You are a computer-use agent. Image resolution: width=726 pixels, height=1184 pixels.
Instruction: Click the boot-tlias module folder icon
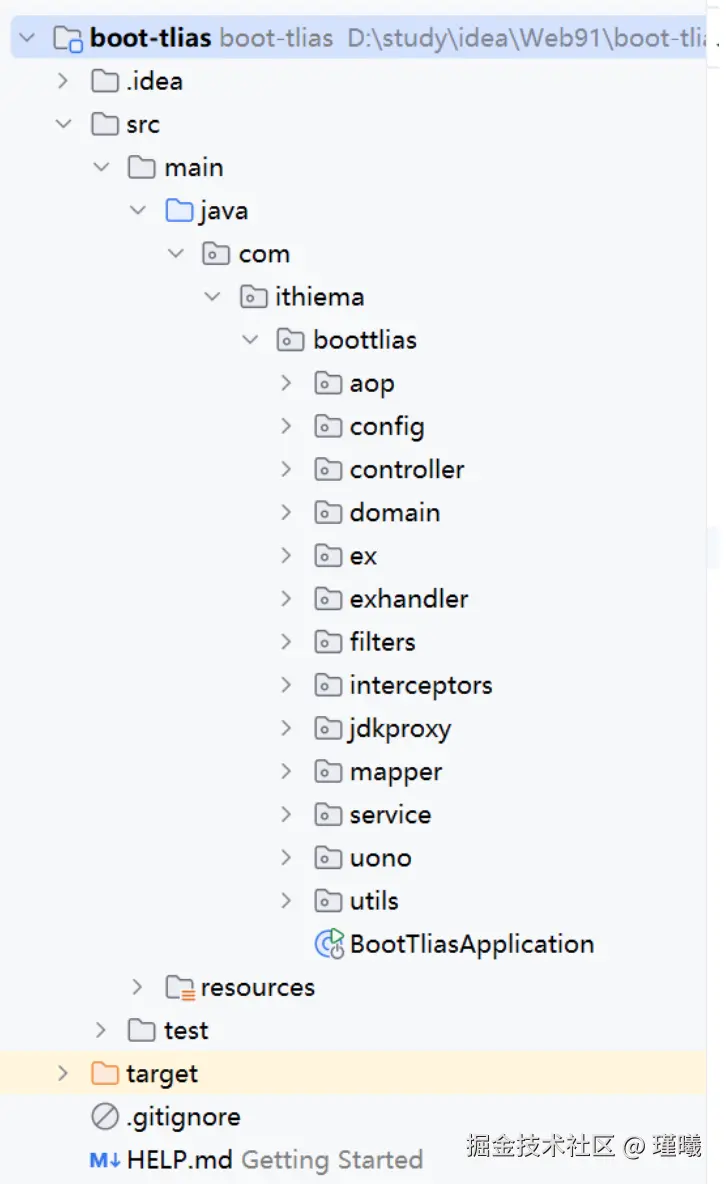coord(68,38)
